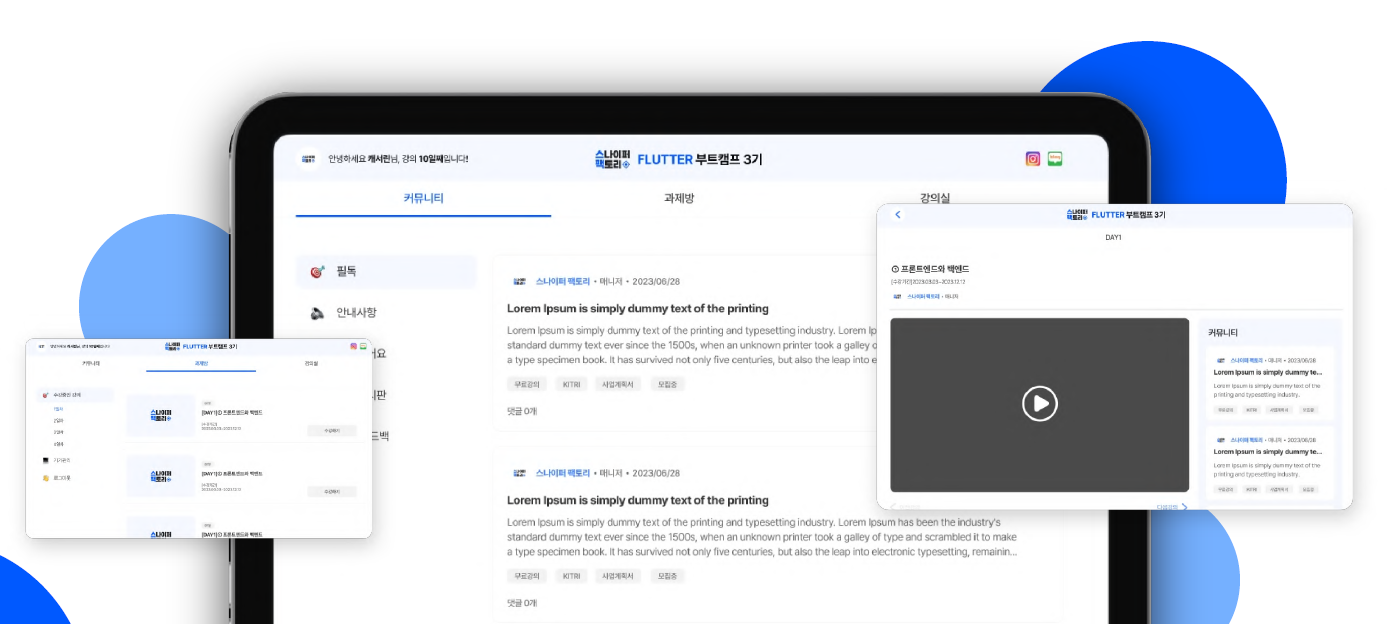Click greeting text 안녕하세요 캐서린님 in main header

click(398, 159)
